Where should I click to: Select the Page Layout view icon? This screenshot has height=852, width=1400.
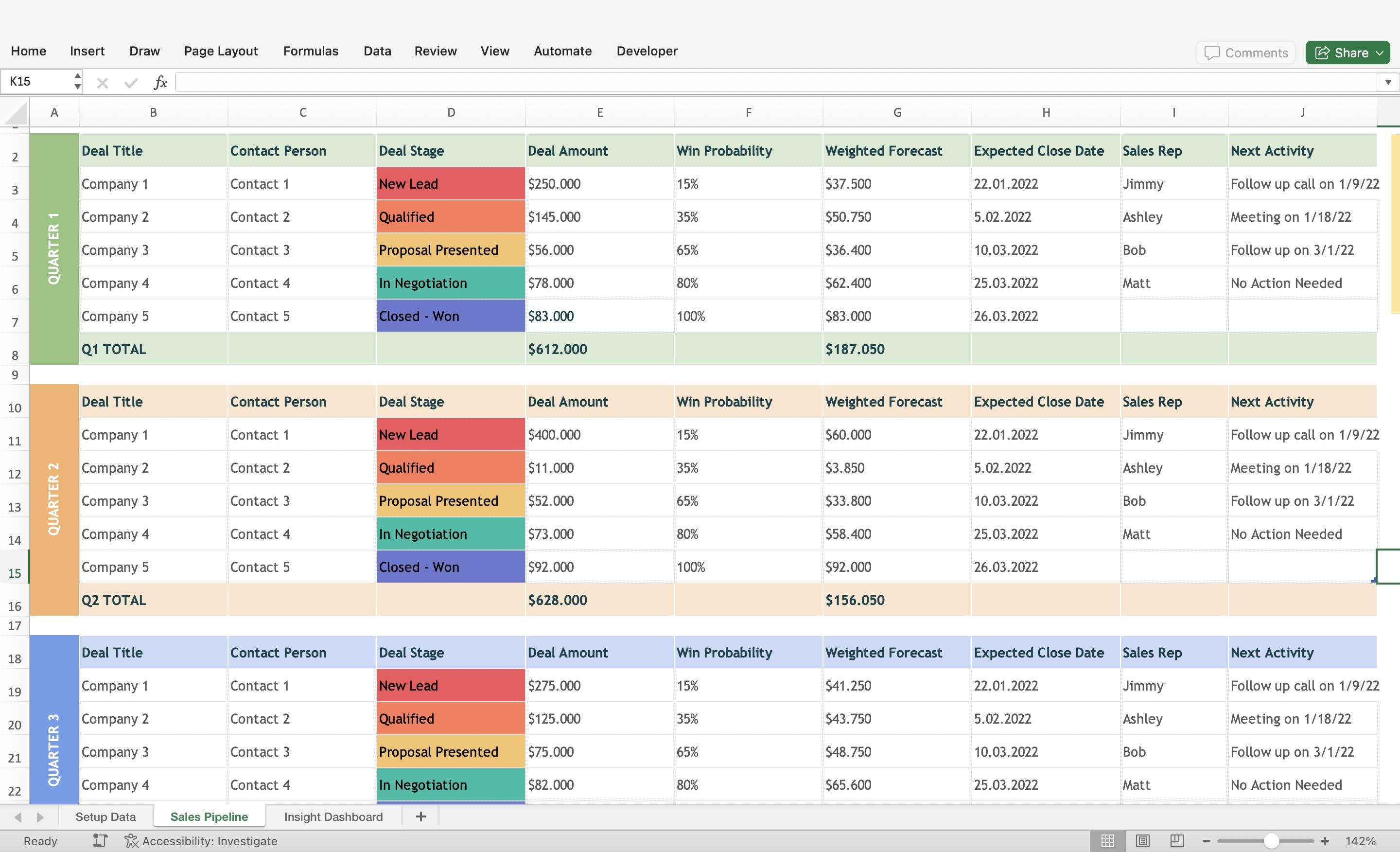(x=1143, y=841)
